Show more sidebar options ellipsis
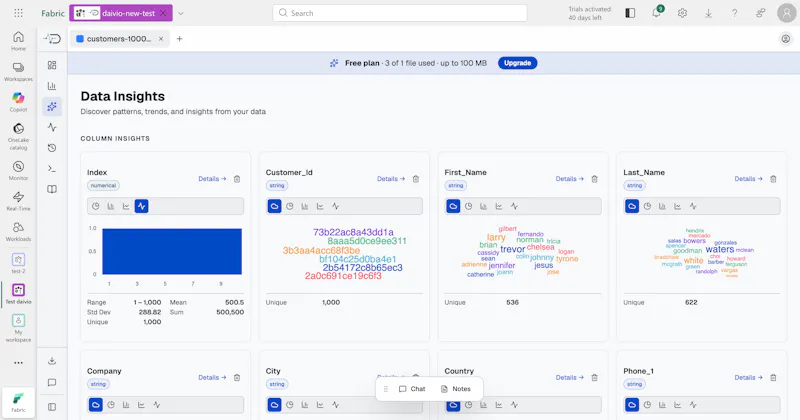This screenshot has height=420, width=800. [18, 363]
